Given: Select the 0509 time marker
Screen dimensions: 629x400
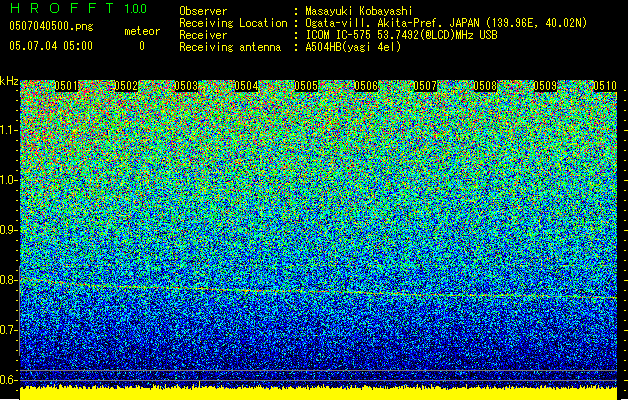Looking at the screenshot, I should (545, 86).
